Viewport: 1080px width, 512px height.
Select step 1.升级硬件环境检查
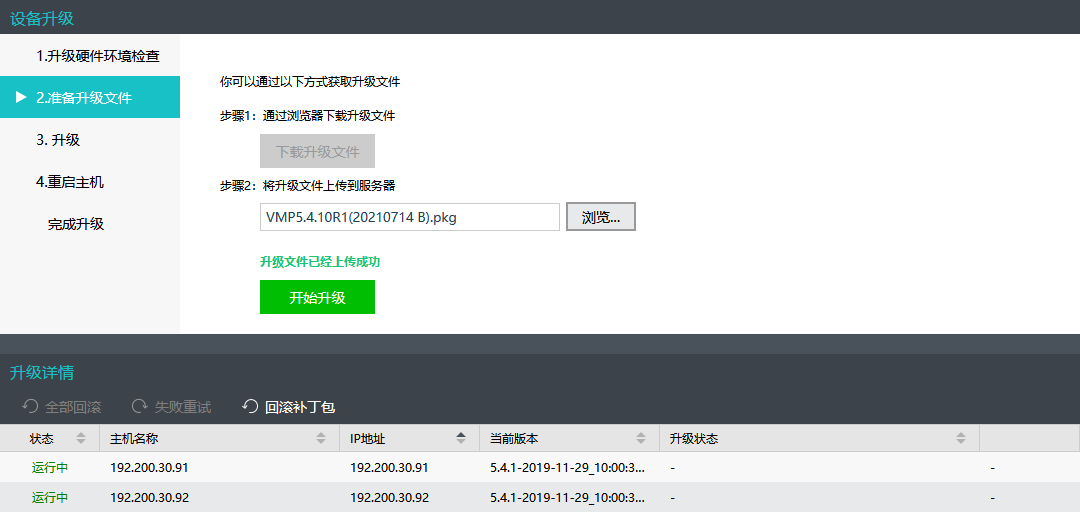pos(97,56)
